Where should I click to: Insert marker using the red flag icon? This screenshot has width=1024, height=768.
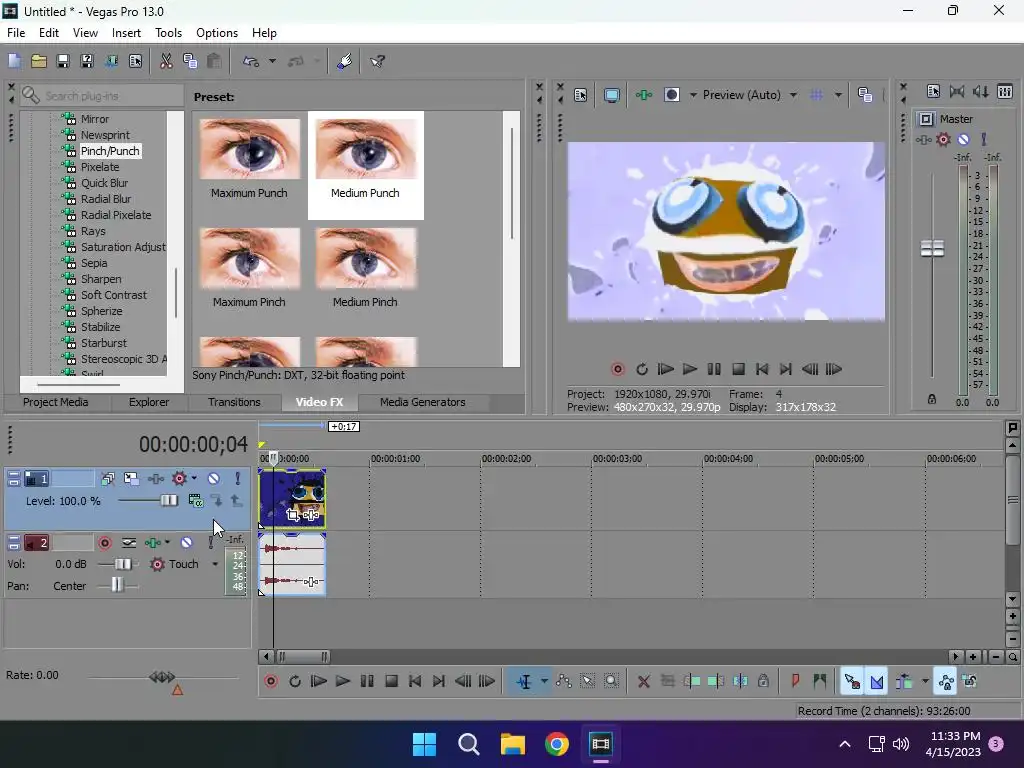tap(795, 682)
